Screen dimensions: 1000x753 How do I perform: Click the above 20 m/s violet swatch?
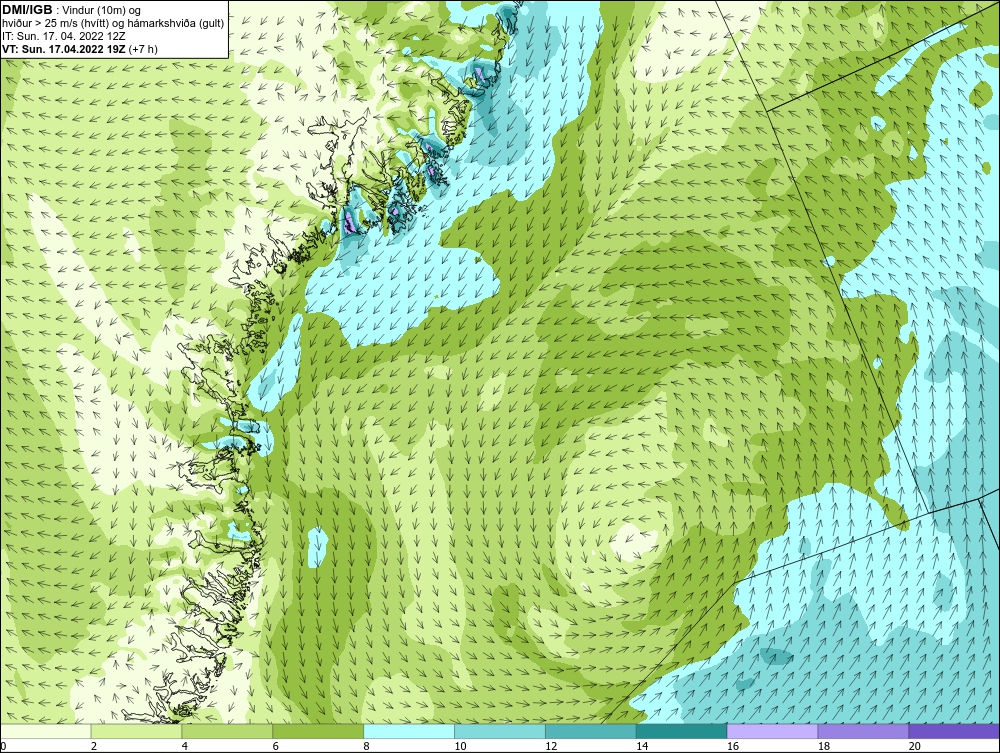coord(954,731)
